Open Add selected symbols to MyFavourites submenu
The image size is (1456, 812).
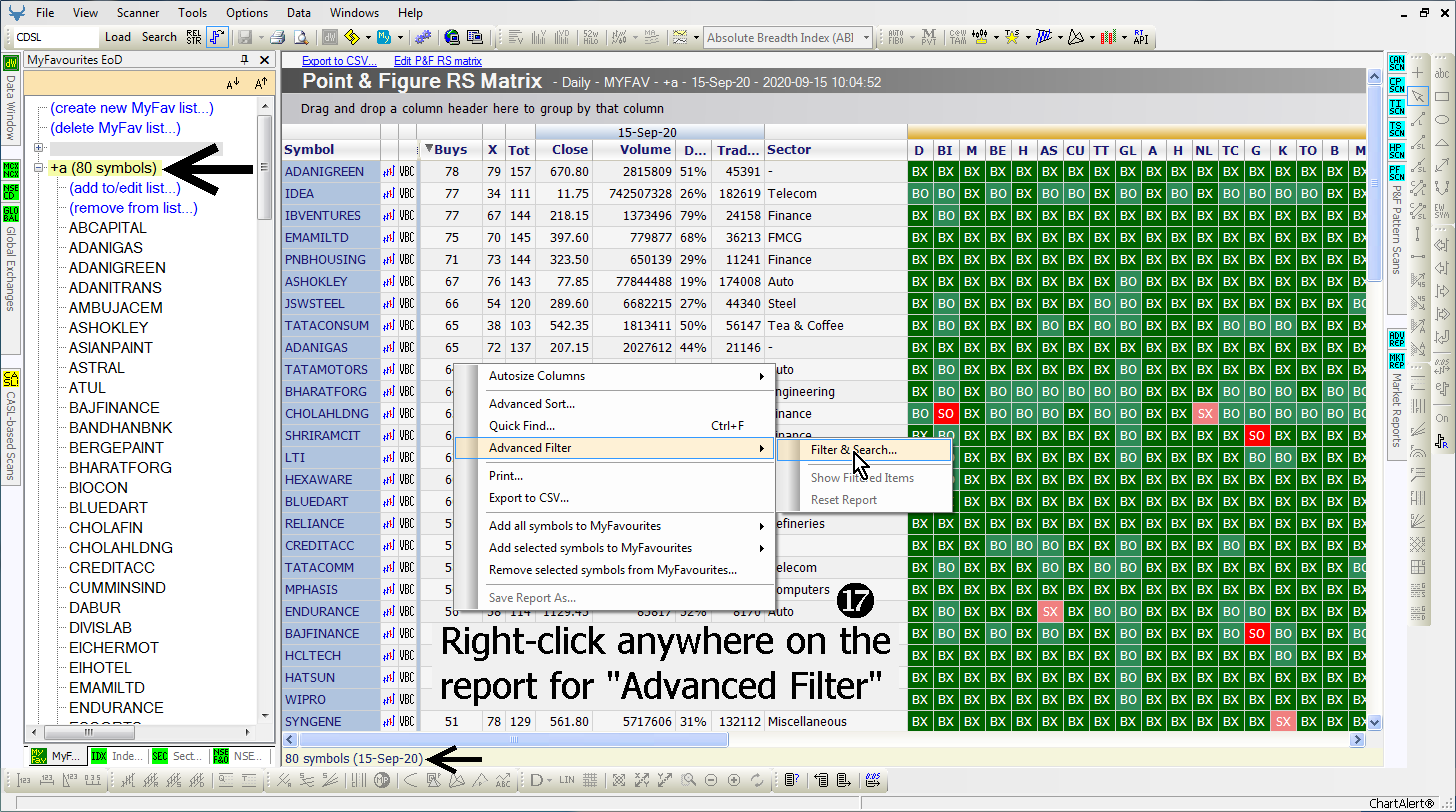click(615, 548)
